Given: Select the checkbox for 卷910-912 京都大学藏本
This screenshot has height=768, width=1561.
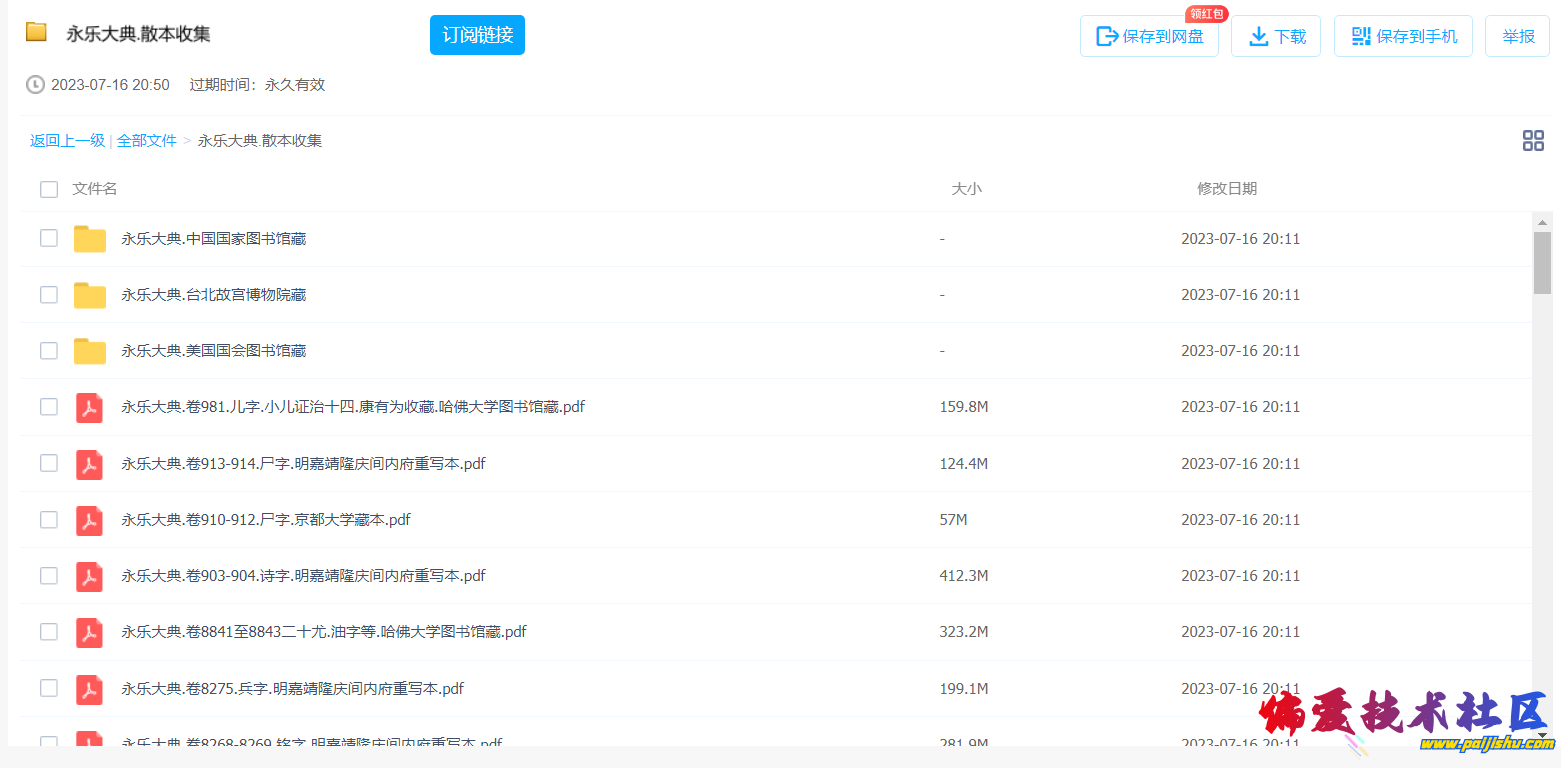Looking at the screenshot, I should tap(49, 519).
